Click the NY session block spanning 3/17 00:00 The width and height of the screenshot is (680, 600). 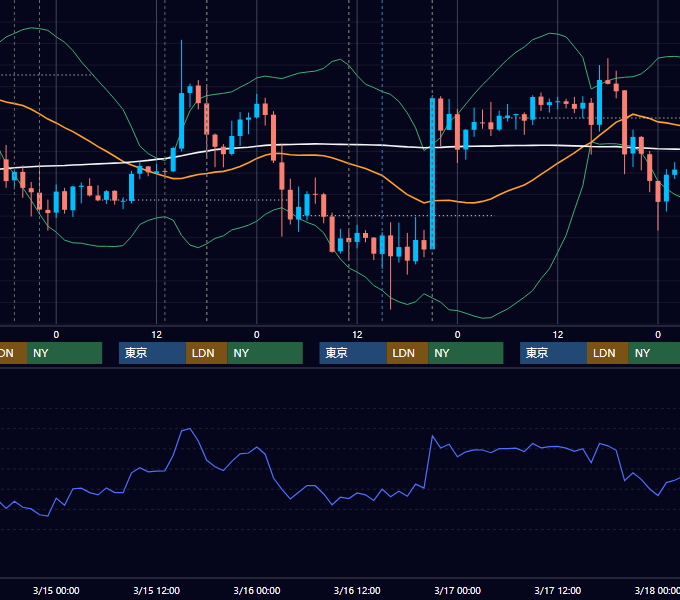(466, 353)
